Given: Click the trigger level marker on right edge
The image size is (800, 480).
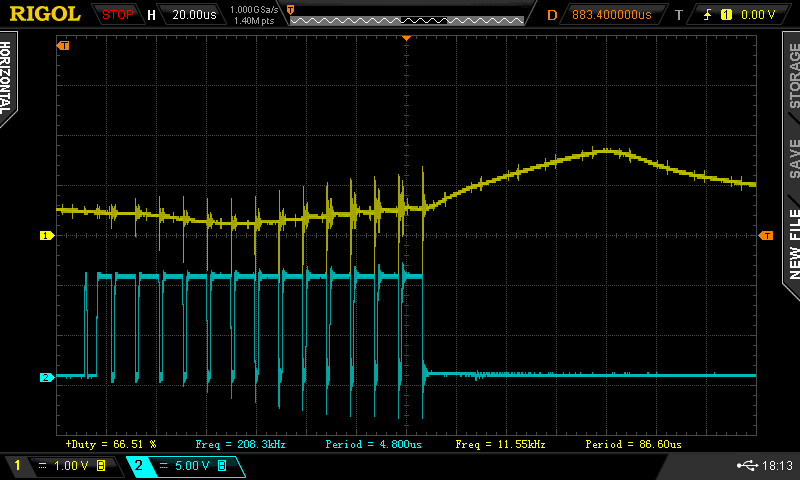Looking at the screenshot, I should tap(766, 235).
